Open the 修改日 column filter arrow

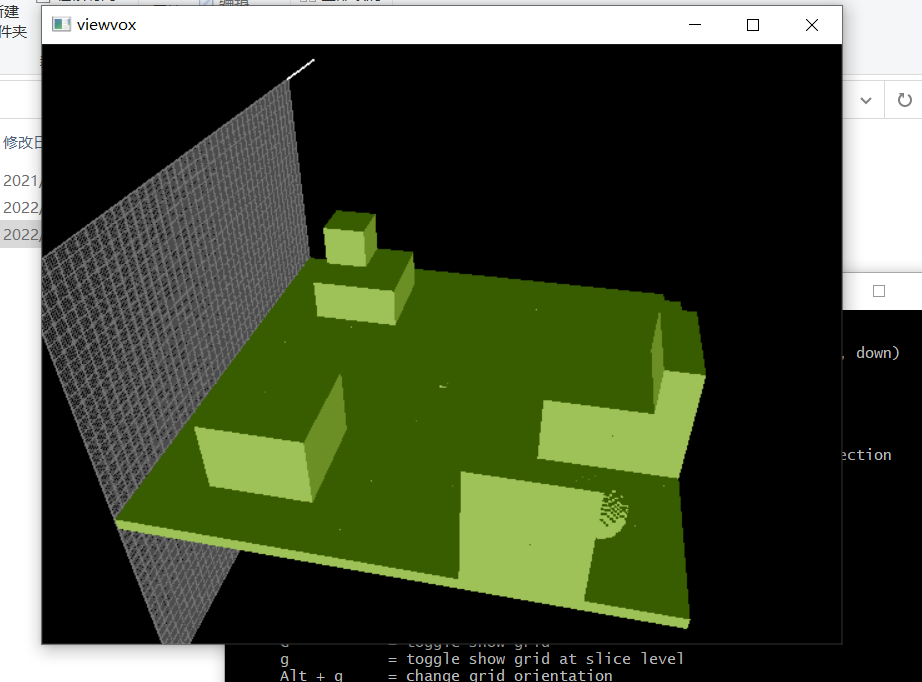[40, 142]
